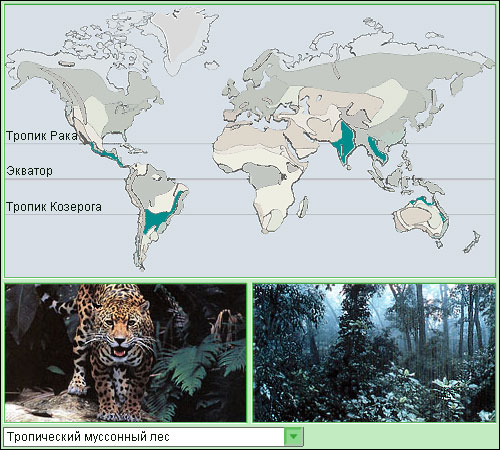Click the 'Тропик Рака' label

click(42, 136)
